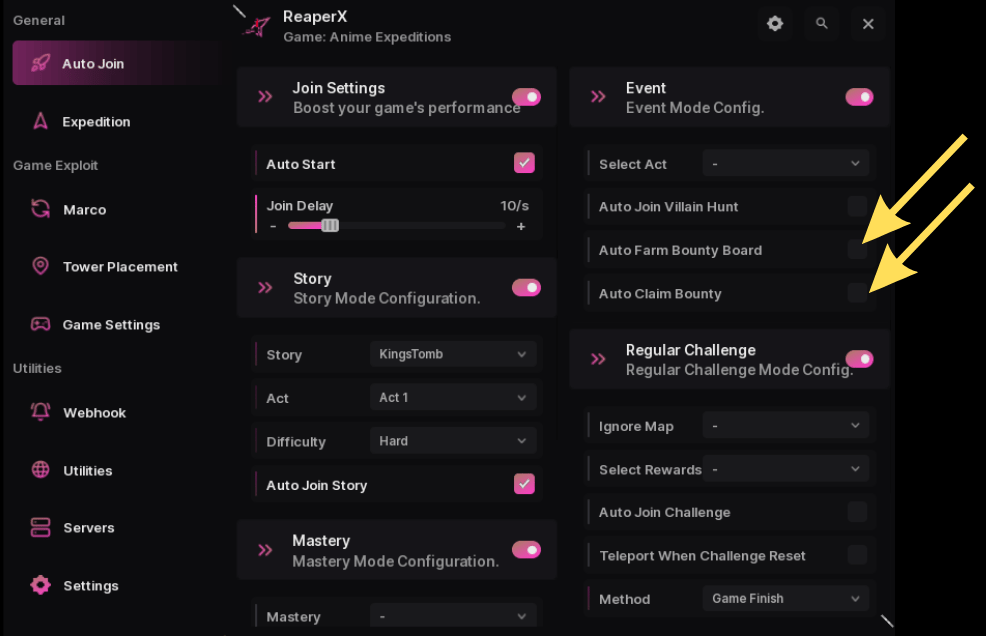
Task: Click the rocket icon beside Auto Join
Action: click(40, 63)
